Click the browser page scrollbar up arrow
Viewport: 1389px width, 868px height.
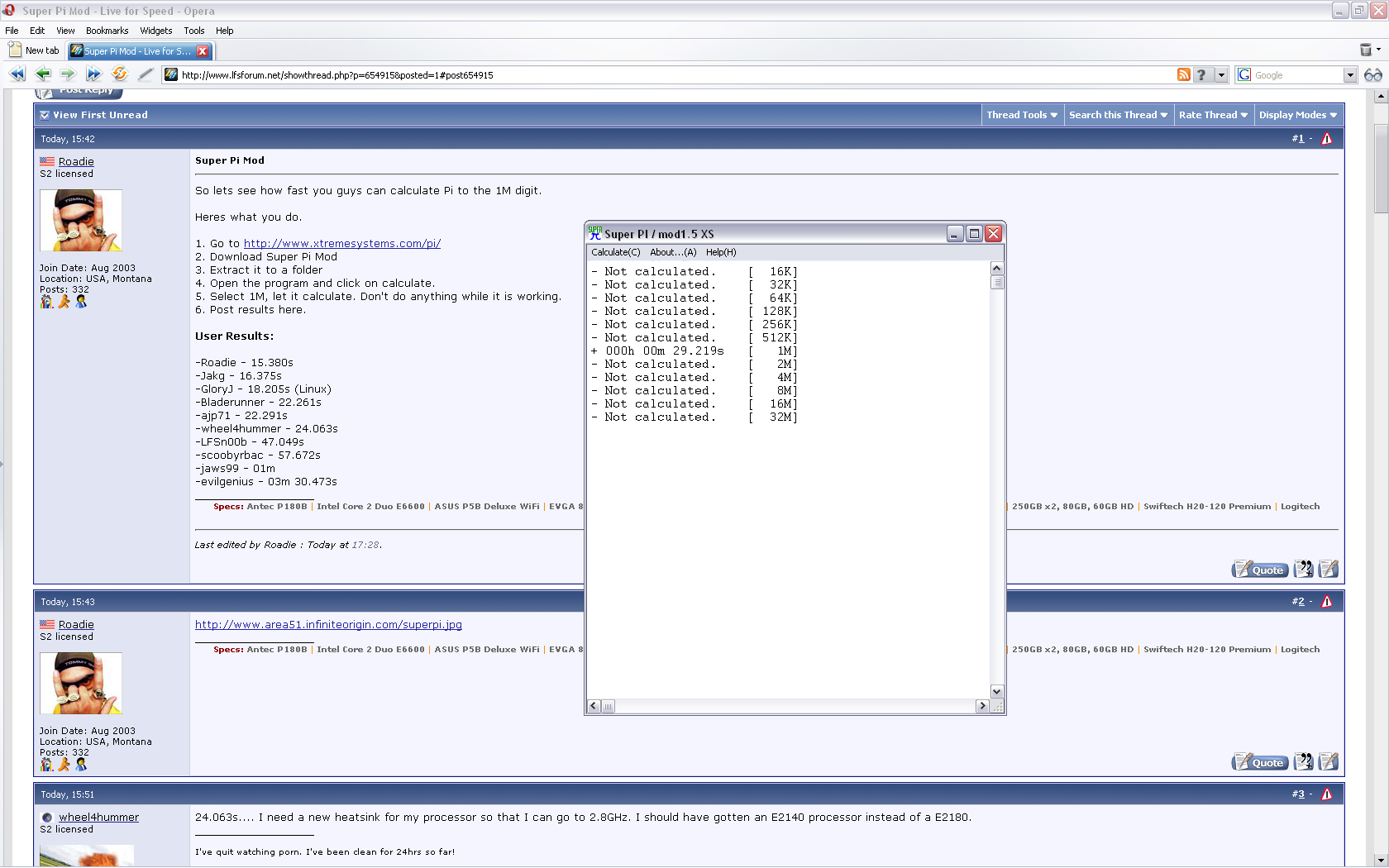point(1381,96)
